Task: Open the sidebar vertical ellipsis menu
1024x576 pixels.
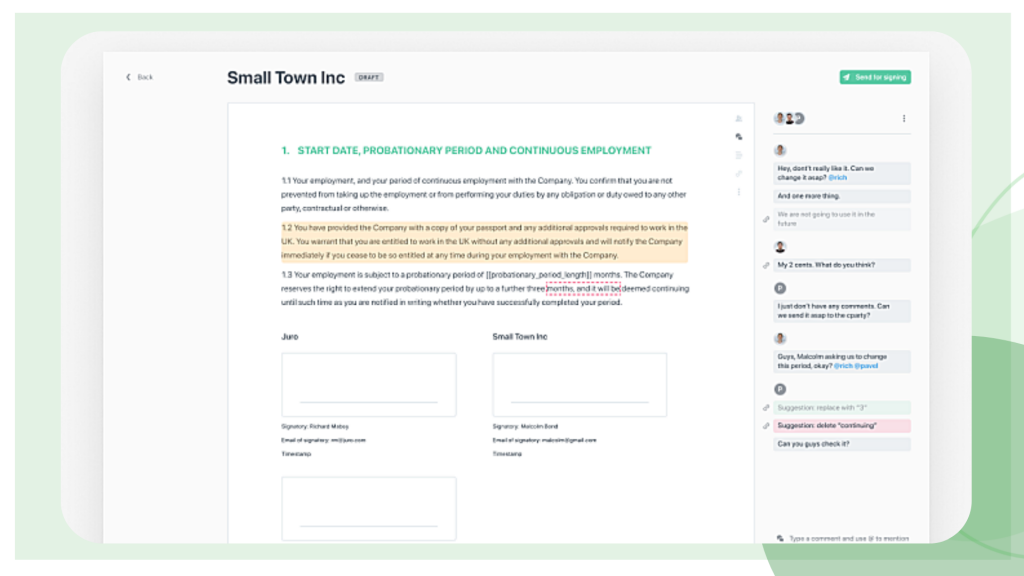Action: [x=738, y=190]
